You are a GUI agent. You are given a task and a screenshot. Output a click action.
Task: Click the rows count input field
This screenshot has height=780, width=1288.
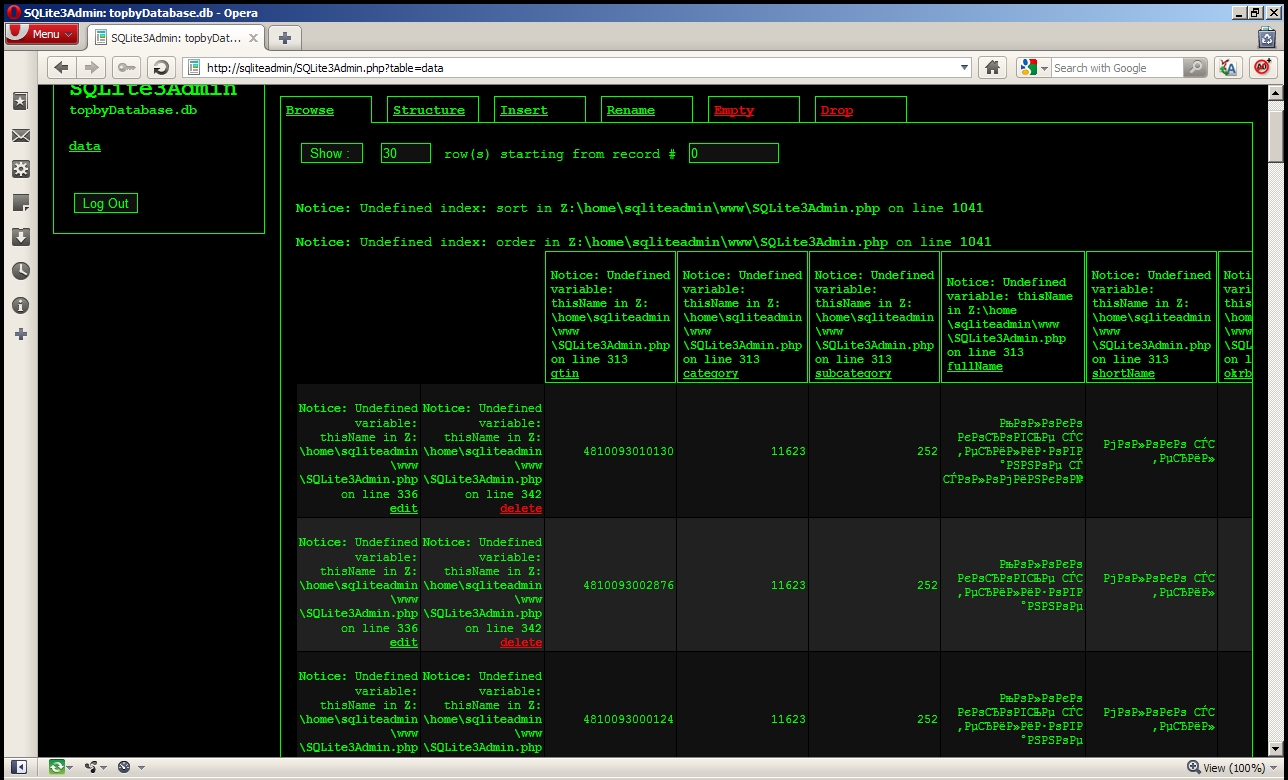tap(405, 153)
